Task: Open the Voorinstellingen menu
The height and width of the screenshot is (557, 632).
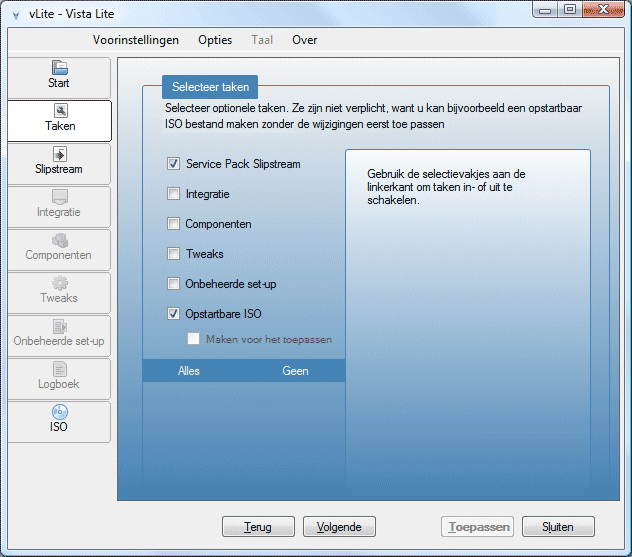Action: click(x=136, y=40)
